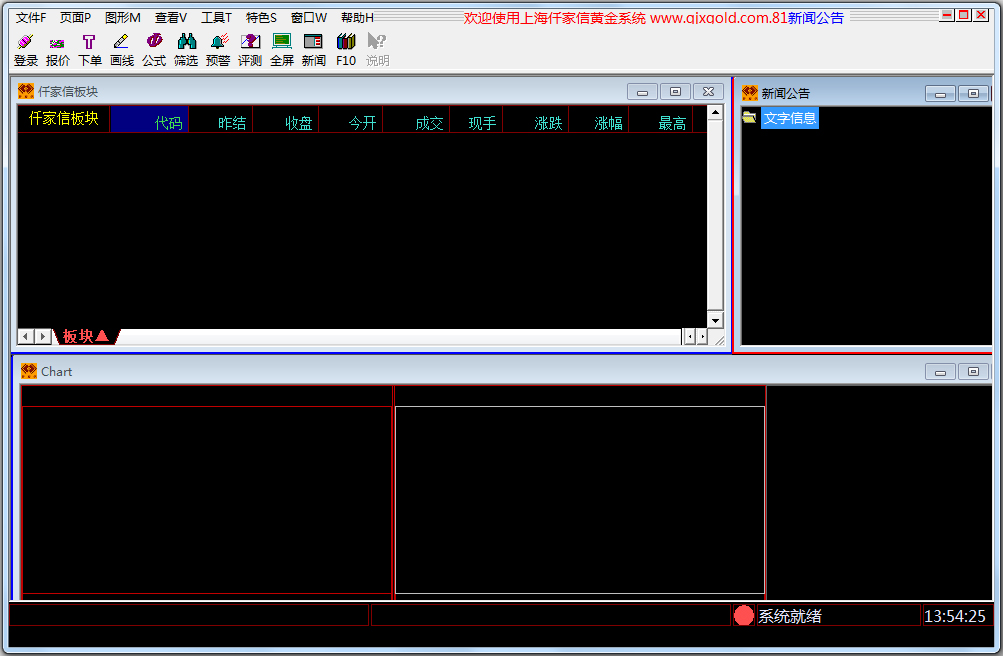Open the 特色S menu

click(x=261, y=18)
